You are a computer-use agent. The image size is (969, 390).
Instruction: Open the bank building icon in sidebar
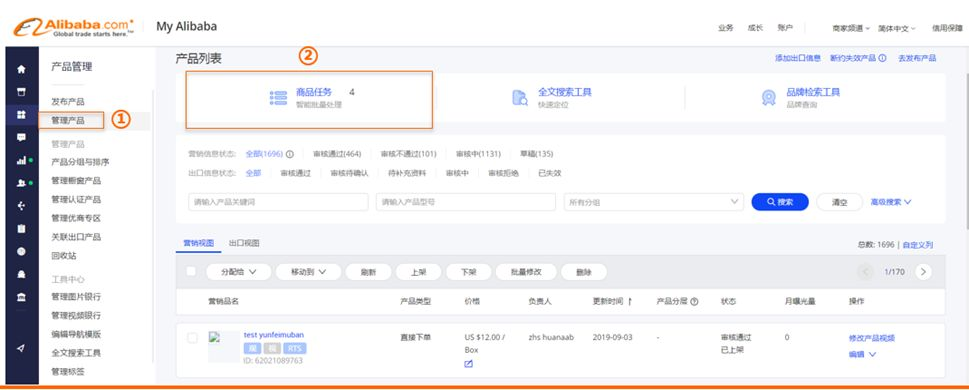click(21, 298)
